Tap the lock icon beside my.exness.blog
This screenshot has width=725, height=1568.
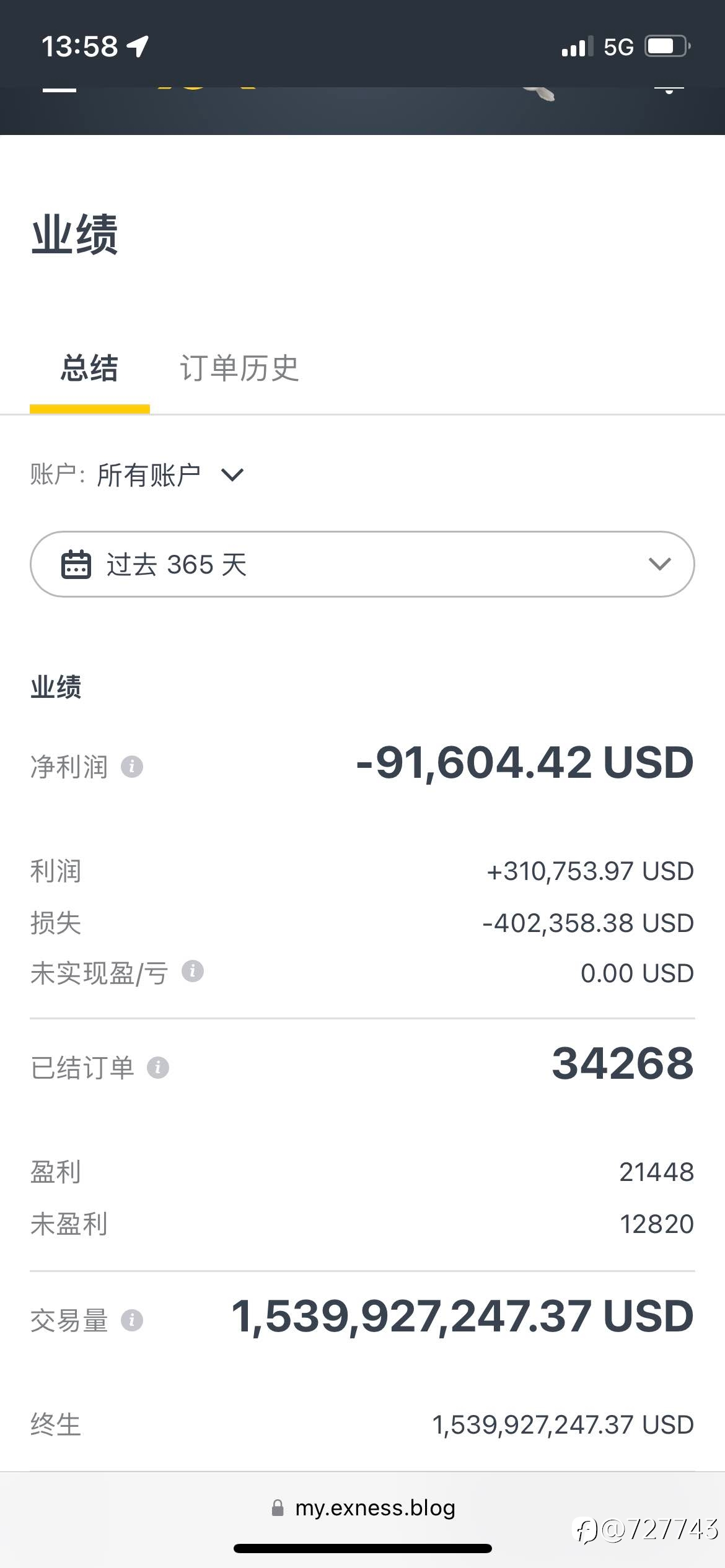278,1508
